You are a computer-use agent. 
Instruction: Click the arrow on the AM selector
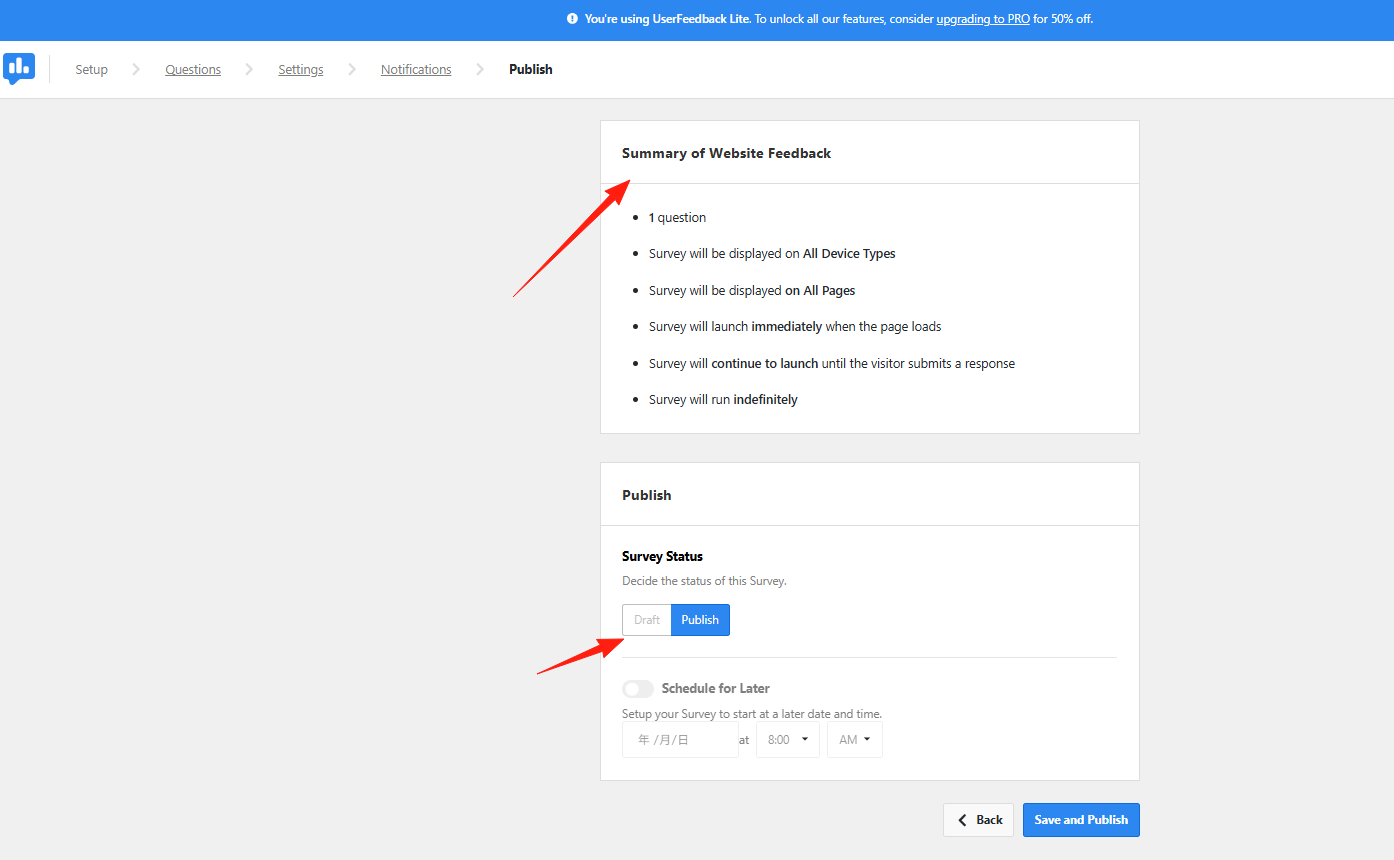[x=868, y=739]
